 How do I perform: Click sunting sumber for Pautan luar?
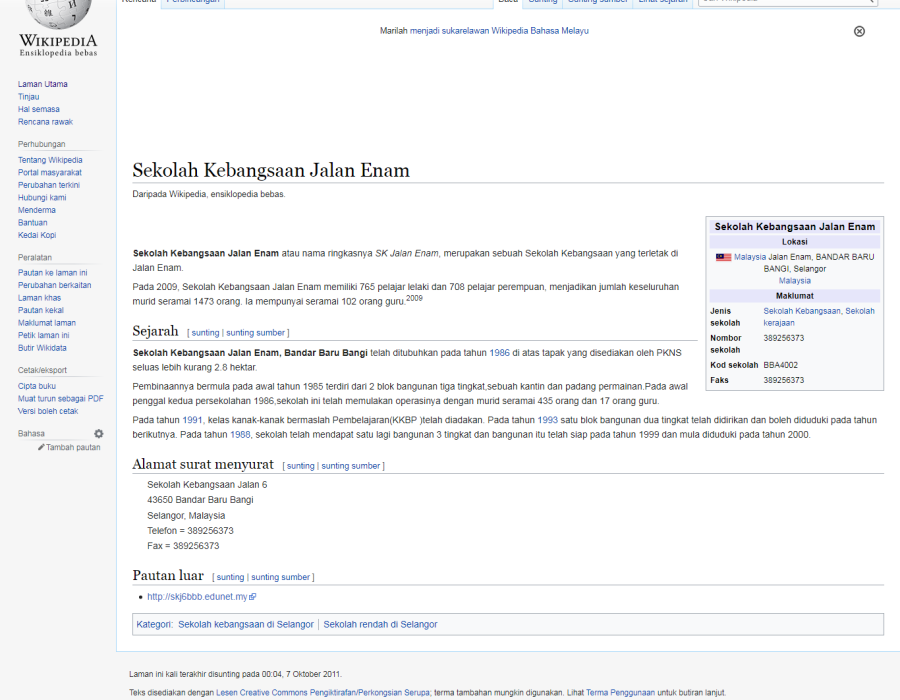coord(281,577)
